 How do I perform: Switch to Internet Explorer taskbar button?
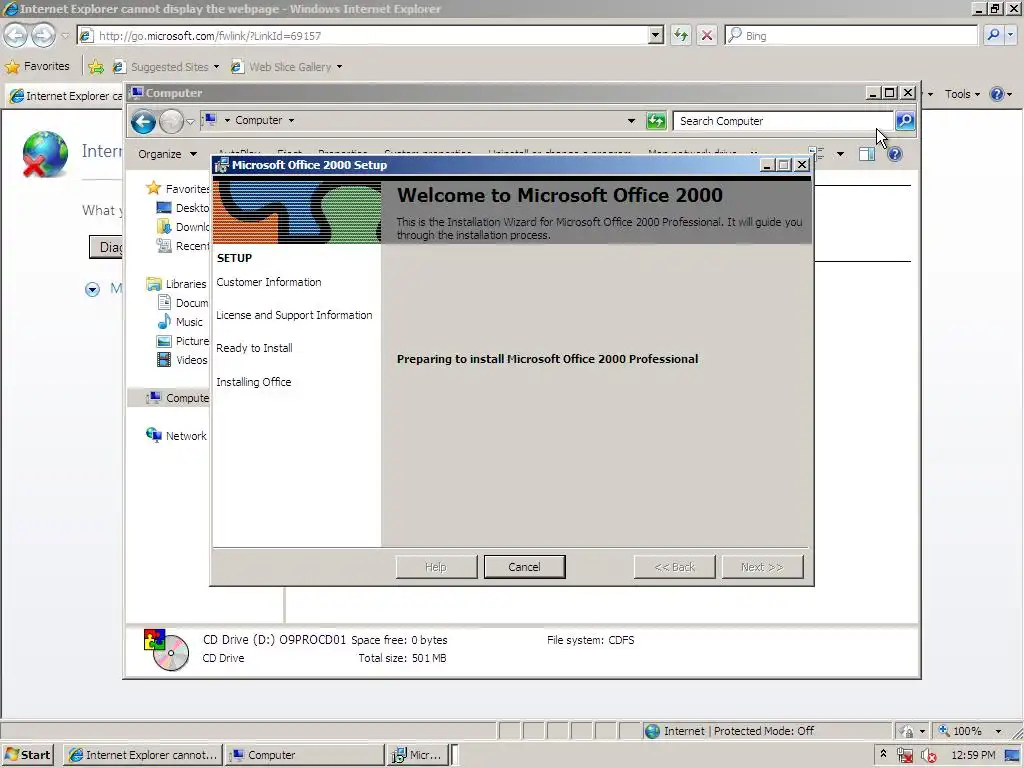143,755
